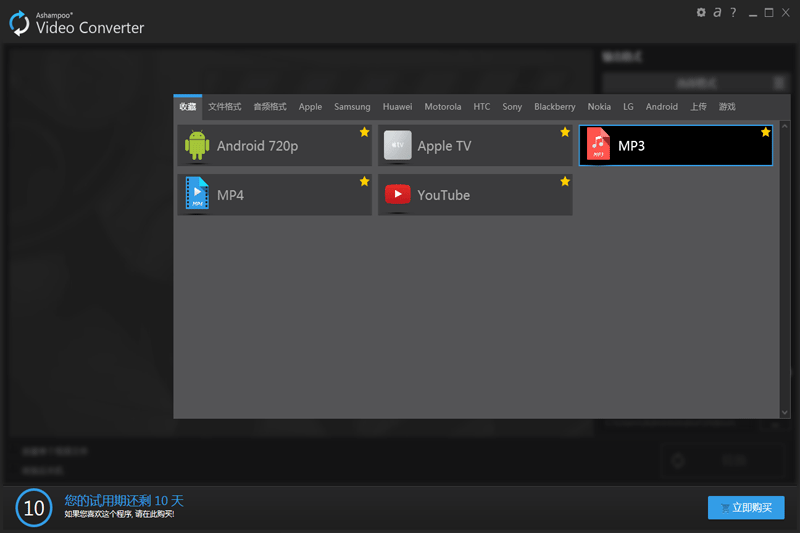Unfavorite Android 720p using its star
The width and height of the screenshot is (800, 533).
pos(364,132)
